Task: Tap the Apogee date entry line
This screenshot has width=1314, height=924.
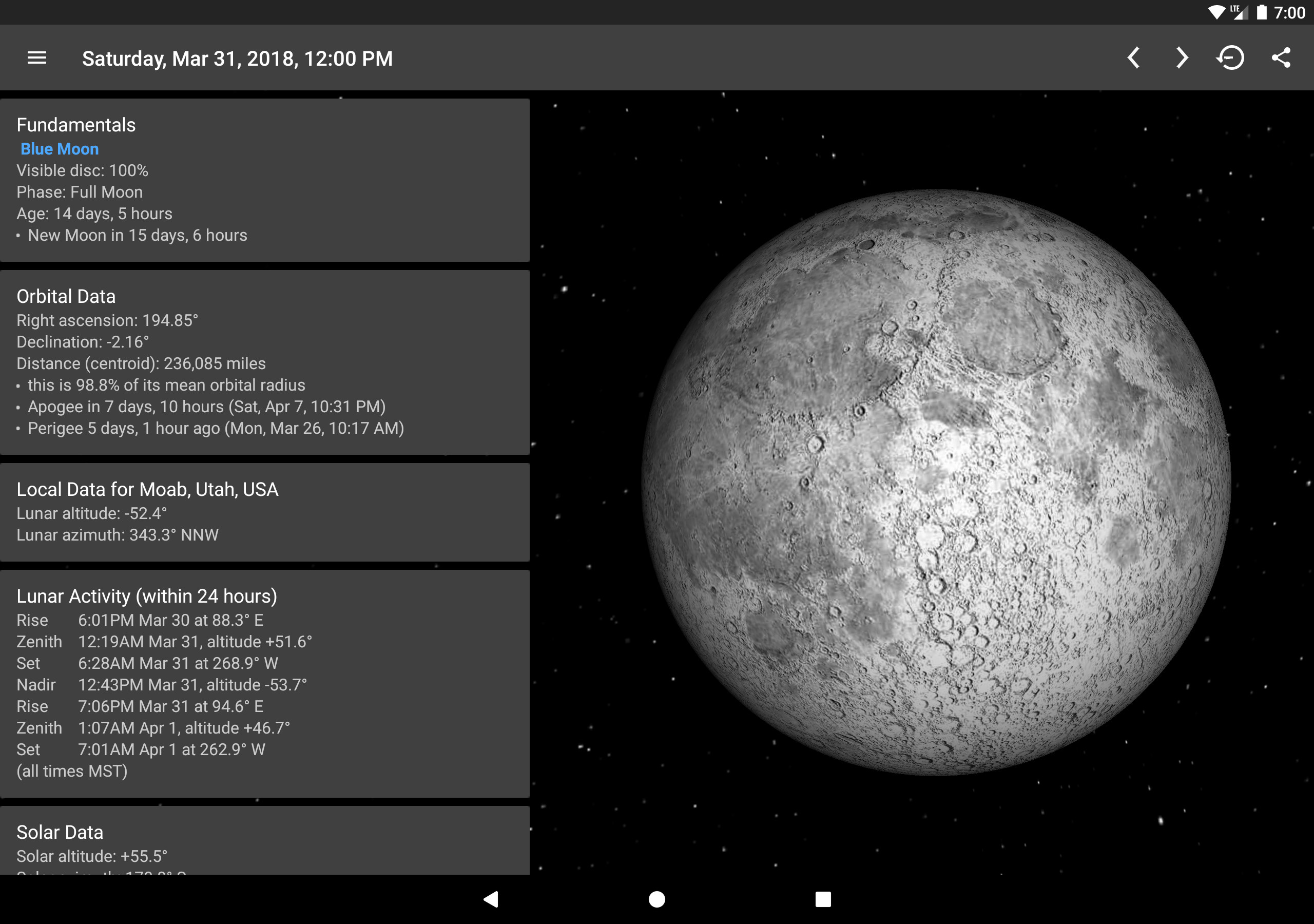Action: point(207,407)
